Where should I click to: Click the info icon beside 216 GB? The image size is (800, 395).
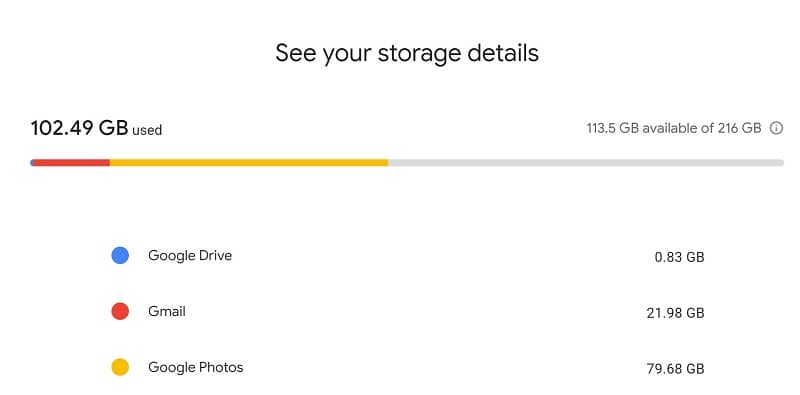click(776, 128)
